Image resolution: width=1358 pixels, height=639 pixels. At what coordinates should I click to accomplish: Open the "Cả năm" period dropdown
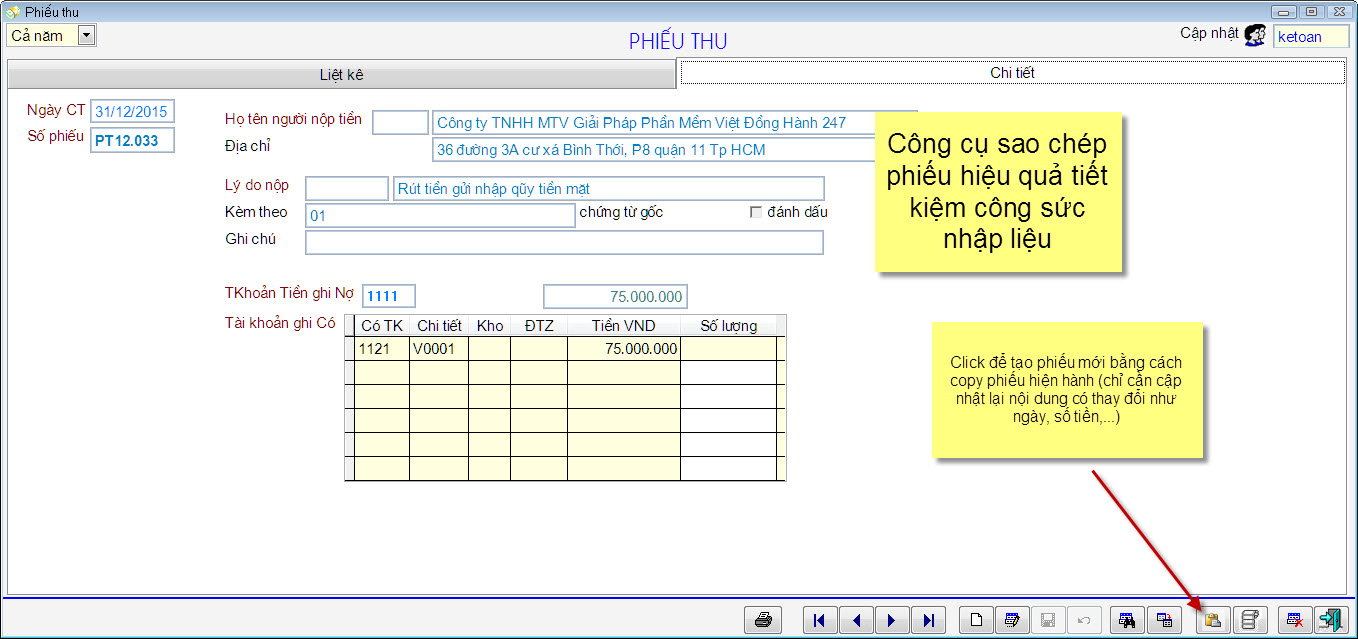[86, 36]
